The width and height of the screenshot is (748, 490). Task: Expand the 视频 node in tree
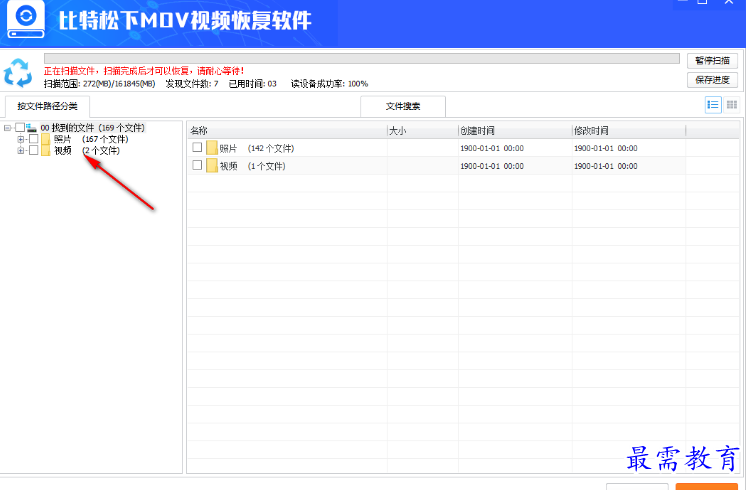coord(21,151)
